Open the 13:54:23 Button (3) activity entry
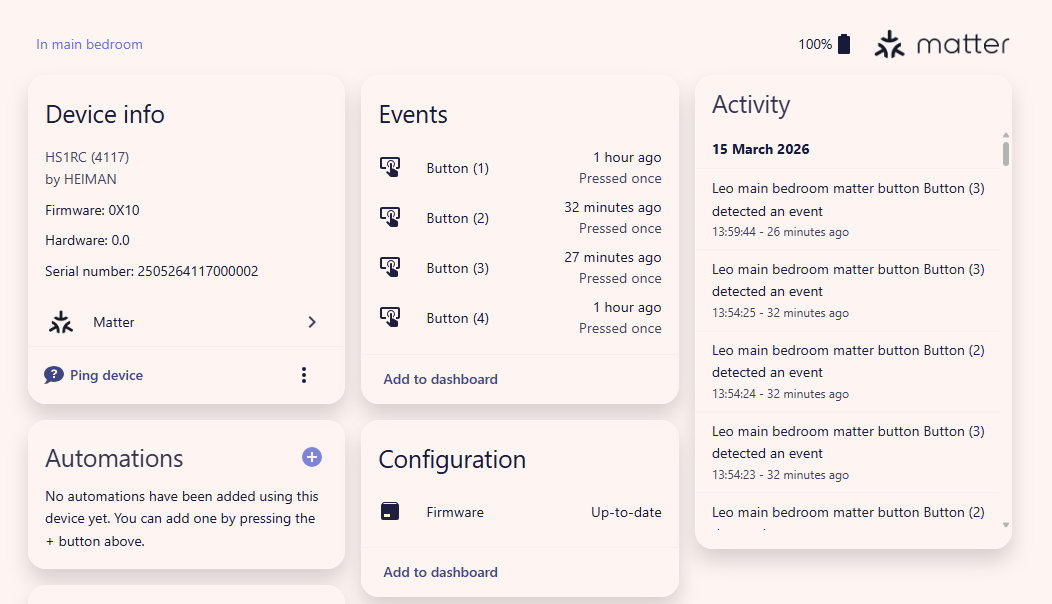1052x604 pixels. click(x=848, y=452)
